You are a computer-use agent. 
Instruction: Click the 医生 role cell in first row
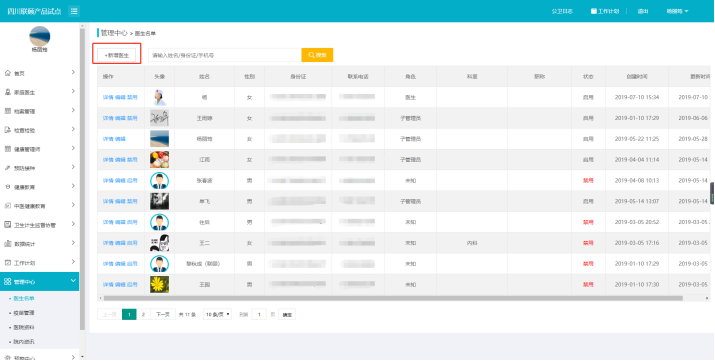point(410,98)
